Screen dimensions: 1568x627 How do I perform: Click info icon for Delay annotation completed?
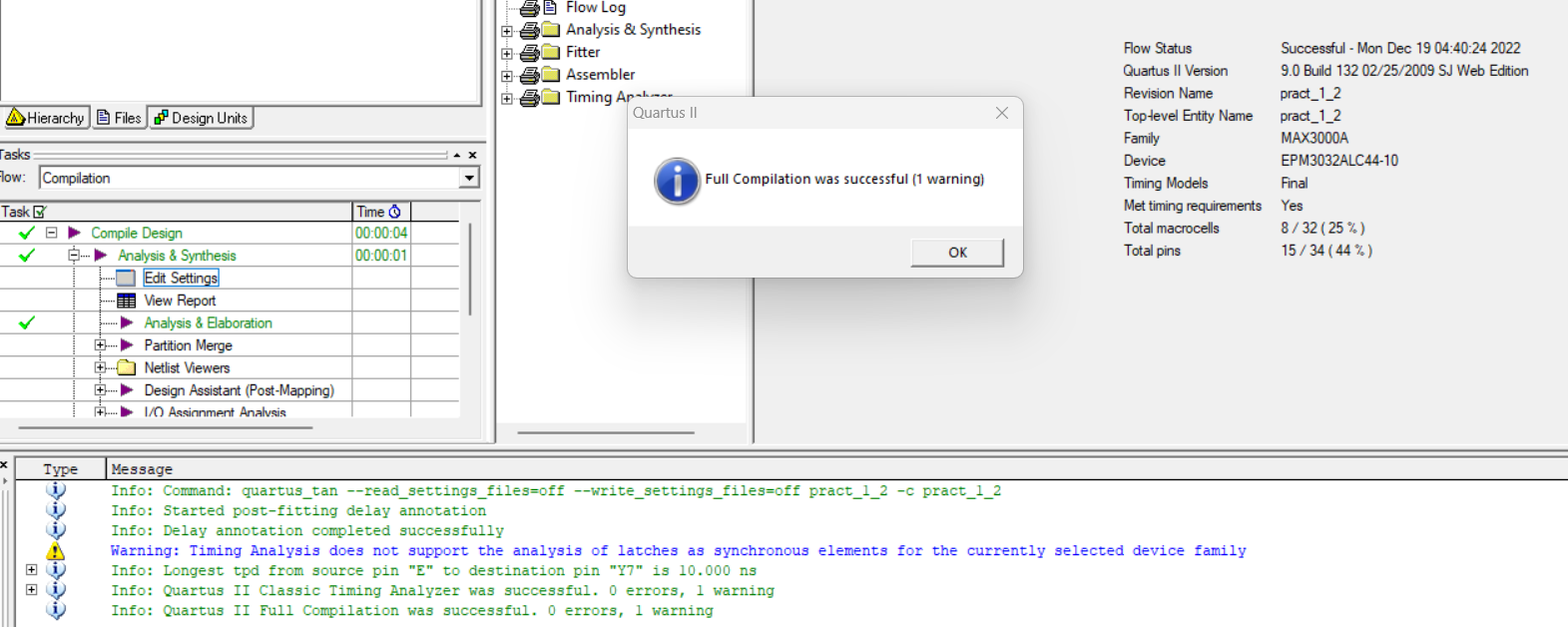tap(56, 530)
